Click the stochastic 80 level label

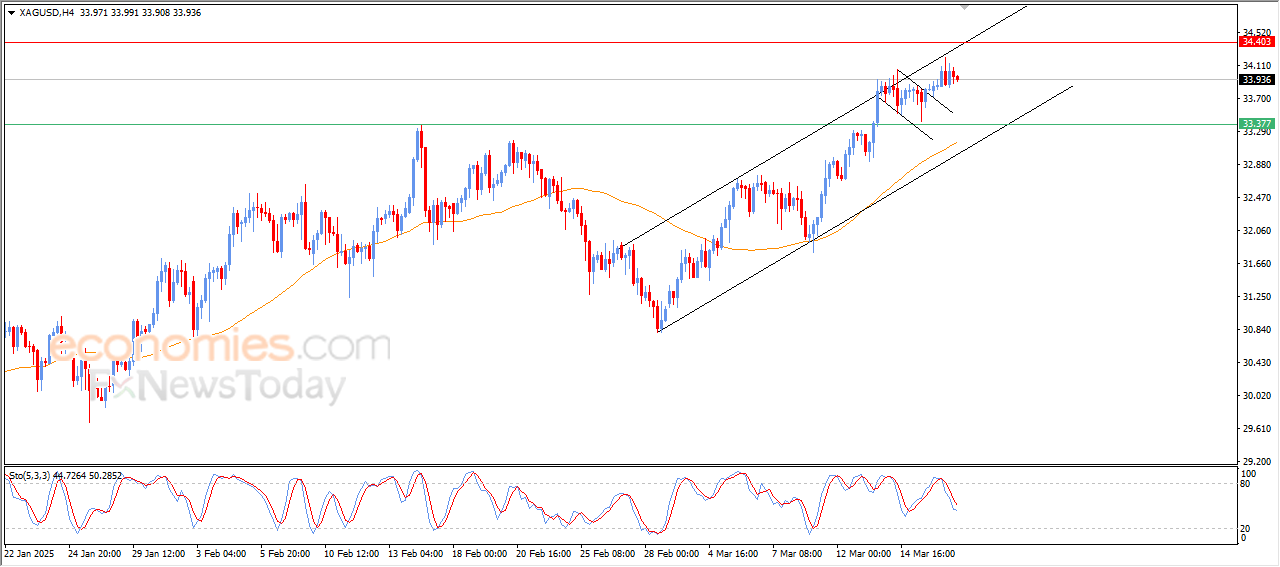(1246, 484)
